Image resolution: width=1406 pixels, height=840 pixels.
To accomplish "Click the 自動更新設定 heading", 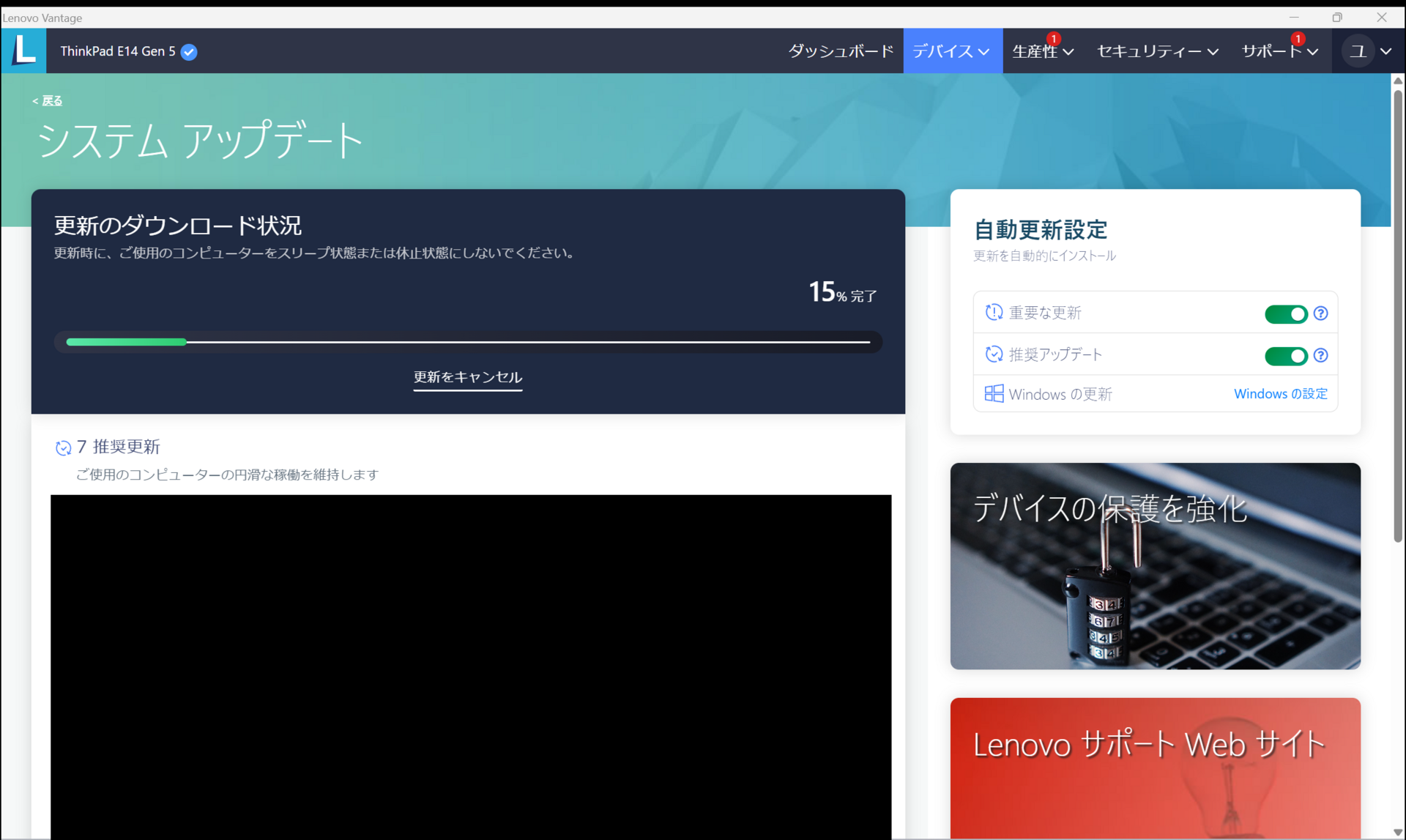I will tap(1040, 230).
